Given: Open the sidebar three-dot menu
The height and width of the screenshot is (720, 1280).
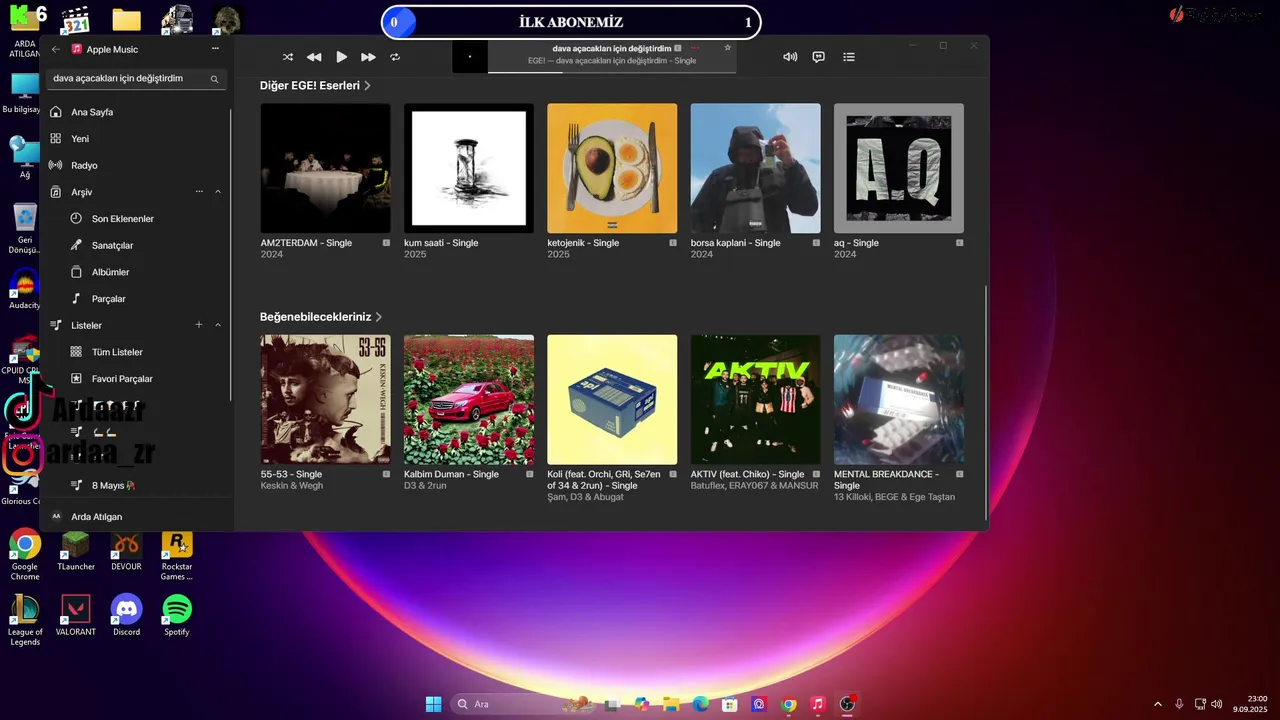Looking at the screenshot, I should (x=215, y=49).
